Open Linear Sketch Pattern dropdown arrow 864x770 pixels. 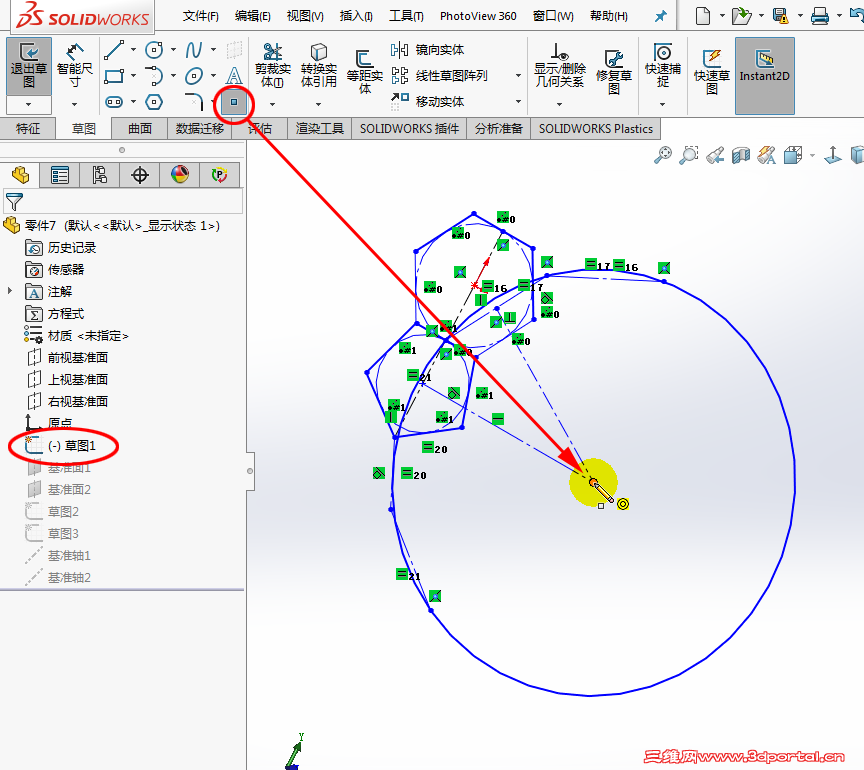coord(518,76)
